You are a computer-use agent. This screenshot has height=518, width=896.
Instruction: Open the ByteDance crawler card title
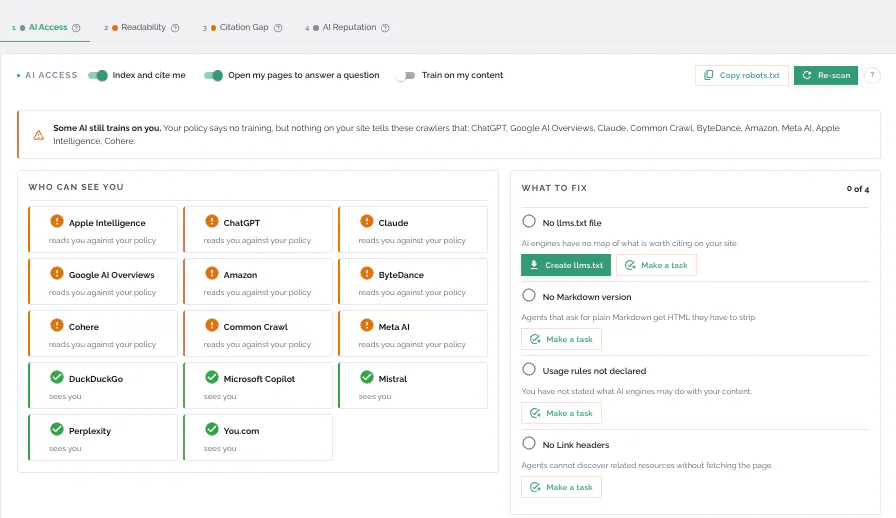tap(401, 275)
